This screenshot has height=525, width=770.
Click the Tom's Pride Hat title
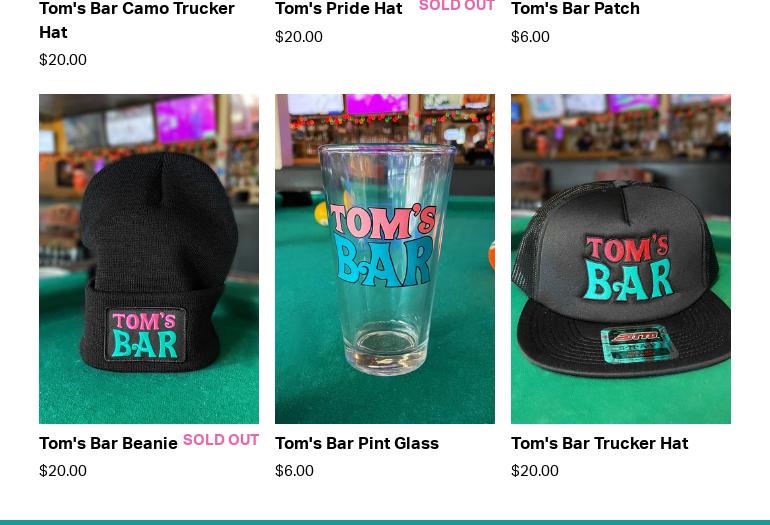pyautogui.click(x=339, y=8)
